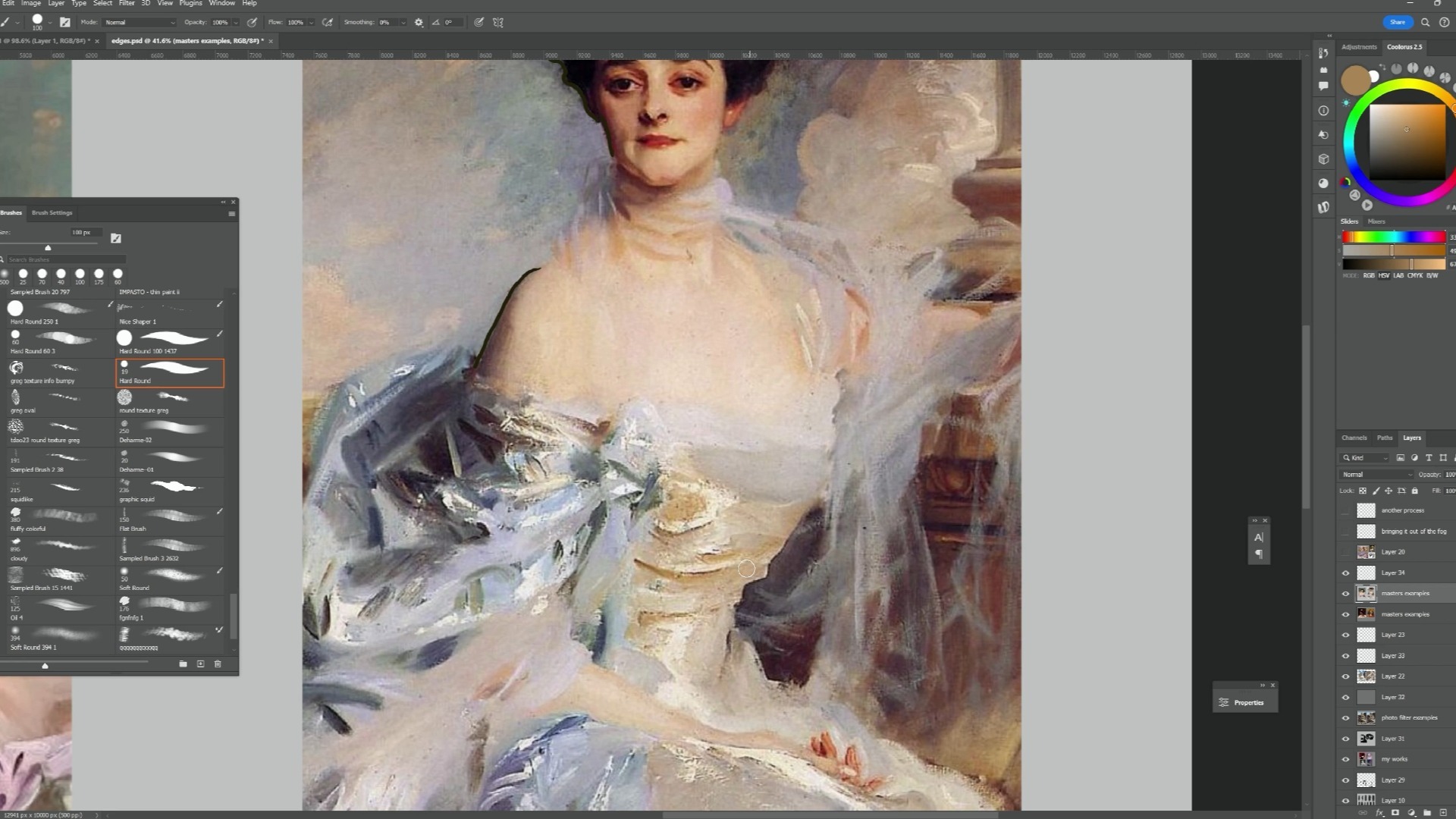1456x819 pixels.
Task: Hide Layer 34 visibility eye
Action: point(1346,573)
